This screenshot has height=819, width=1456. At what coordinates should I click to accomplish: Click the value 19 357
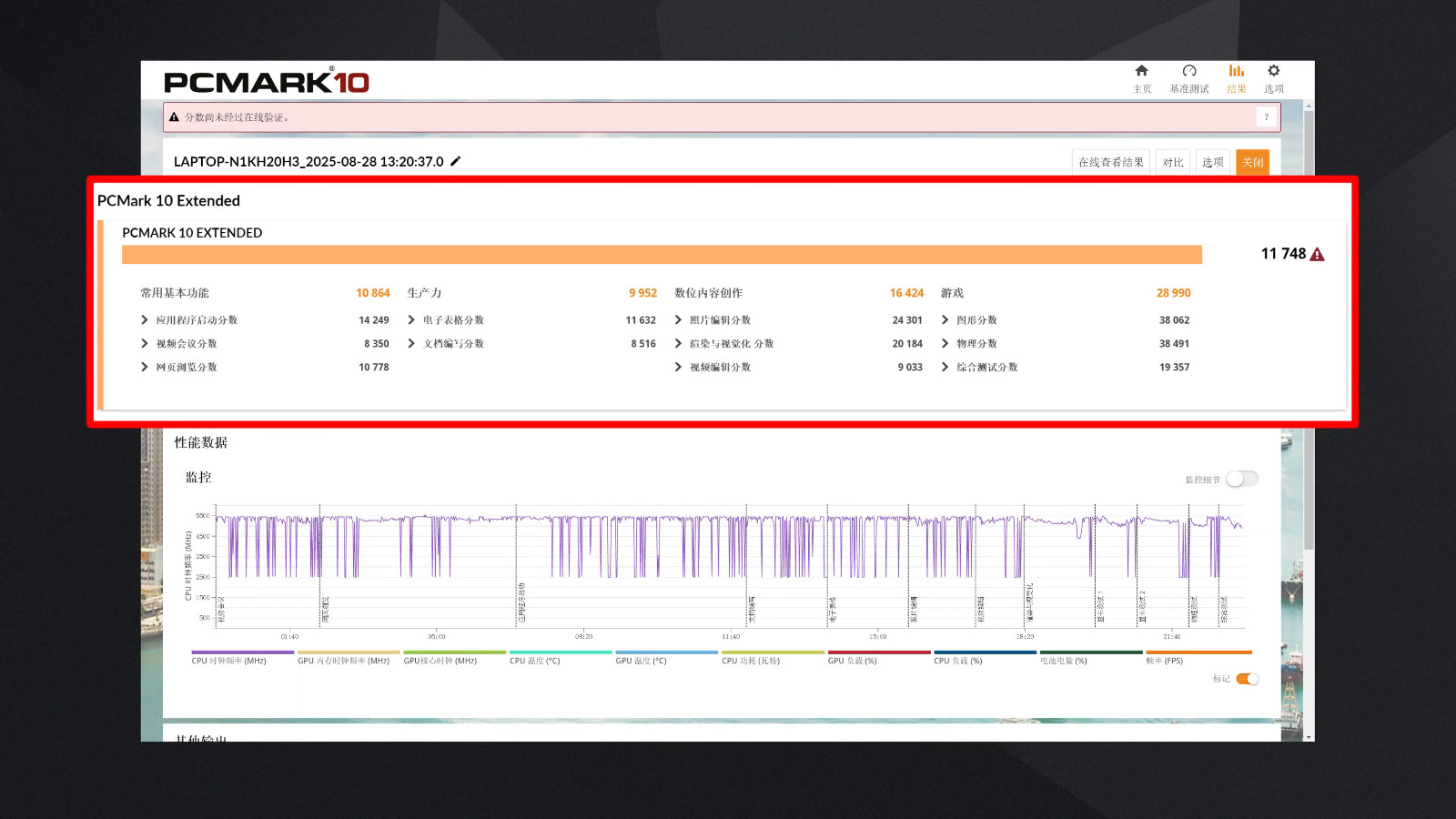point(1174,368)
